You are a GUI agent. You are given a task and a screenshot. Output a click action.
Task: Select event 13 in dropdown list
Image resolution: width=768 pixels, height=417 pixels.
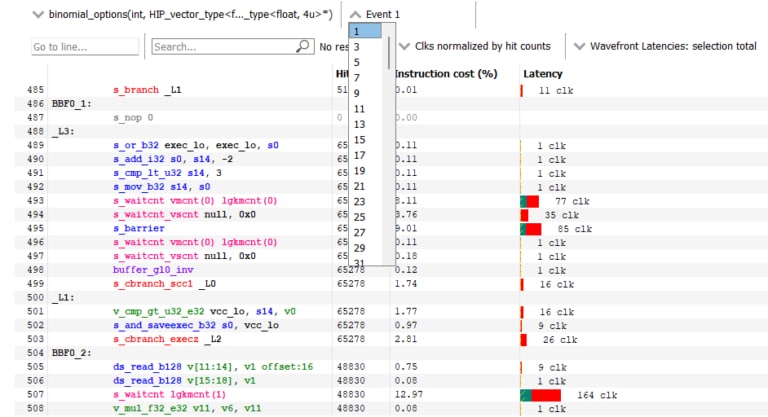coord(365,124)
